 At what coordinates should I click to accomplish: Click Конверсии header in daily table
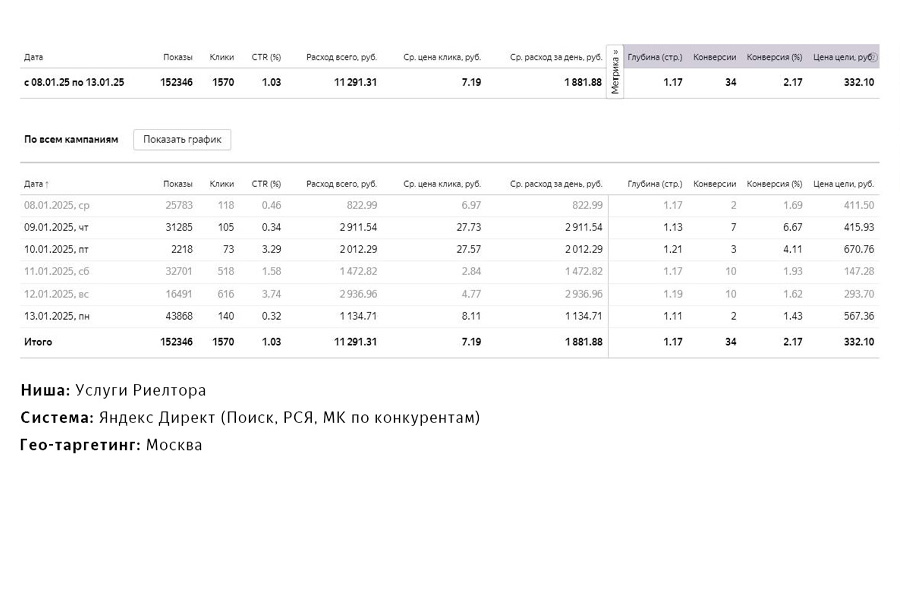coord(714,184)
